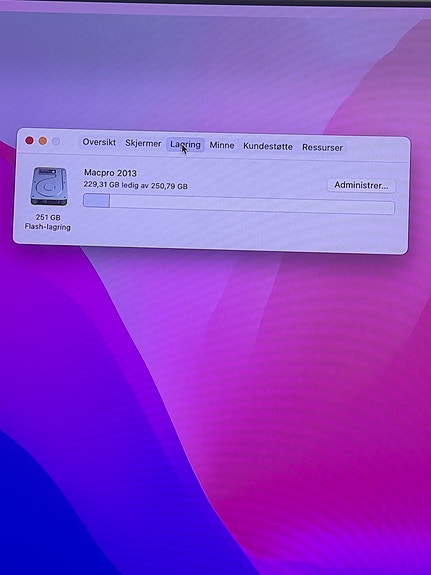431x575 pixels.
Task: Click the greyed-out zoom window button
Action: point(56,141)
